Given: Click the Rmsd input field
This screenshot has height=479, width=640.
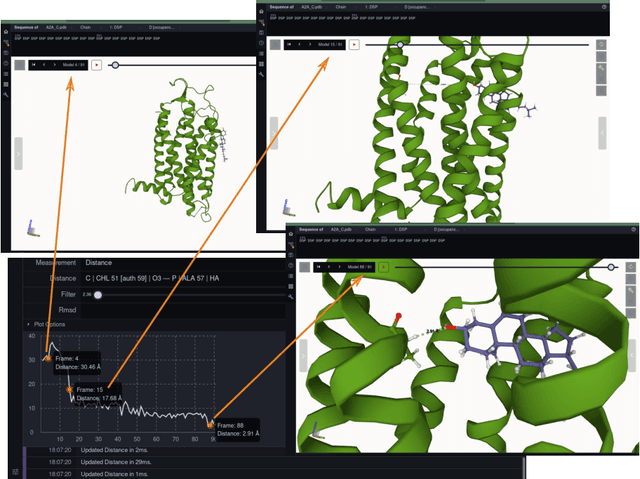Looking at the screenshot, I should [x=184, y=310].
